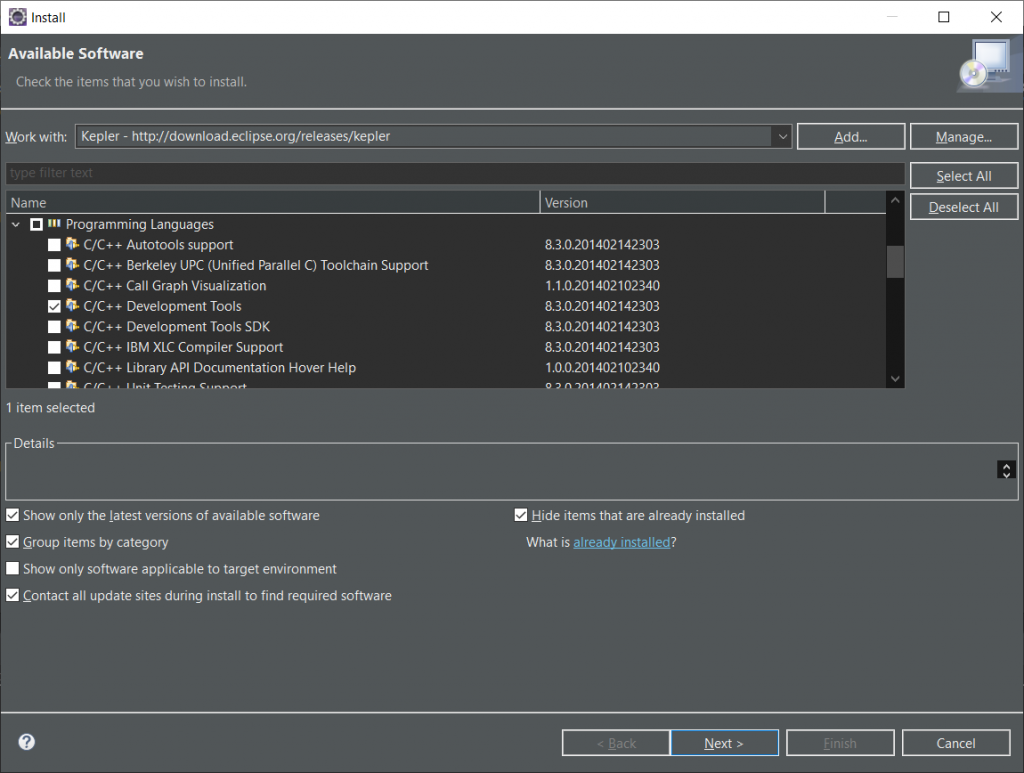Check C/C++ Autotools support

(54, 245)
